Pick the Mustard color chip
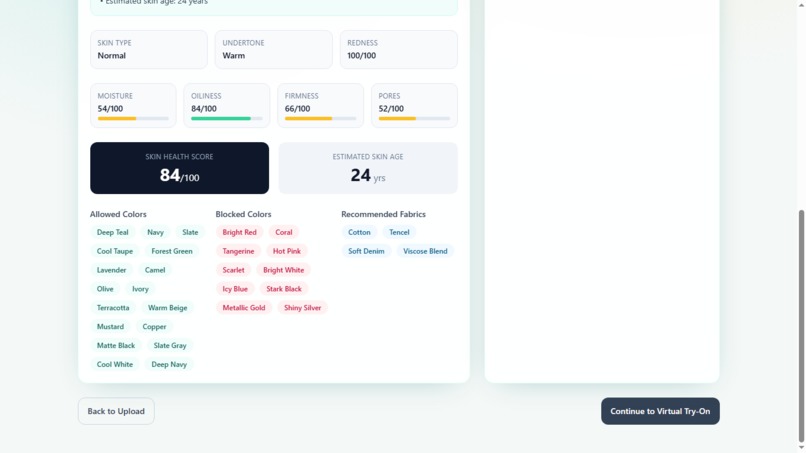This screenshot has height=453, width=806. point(111,327)
